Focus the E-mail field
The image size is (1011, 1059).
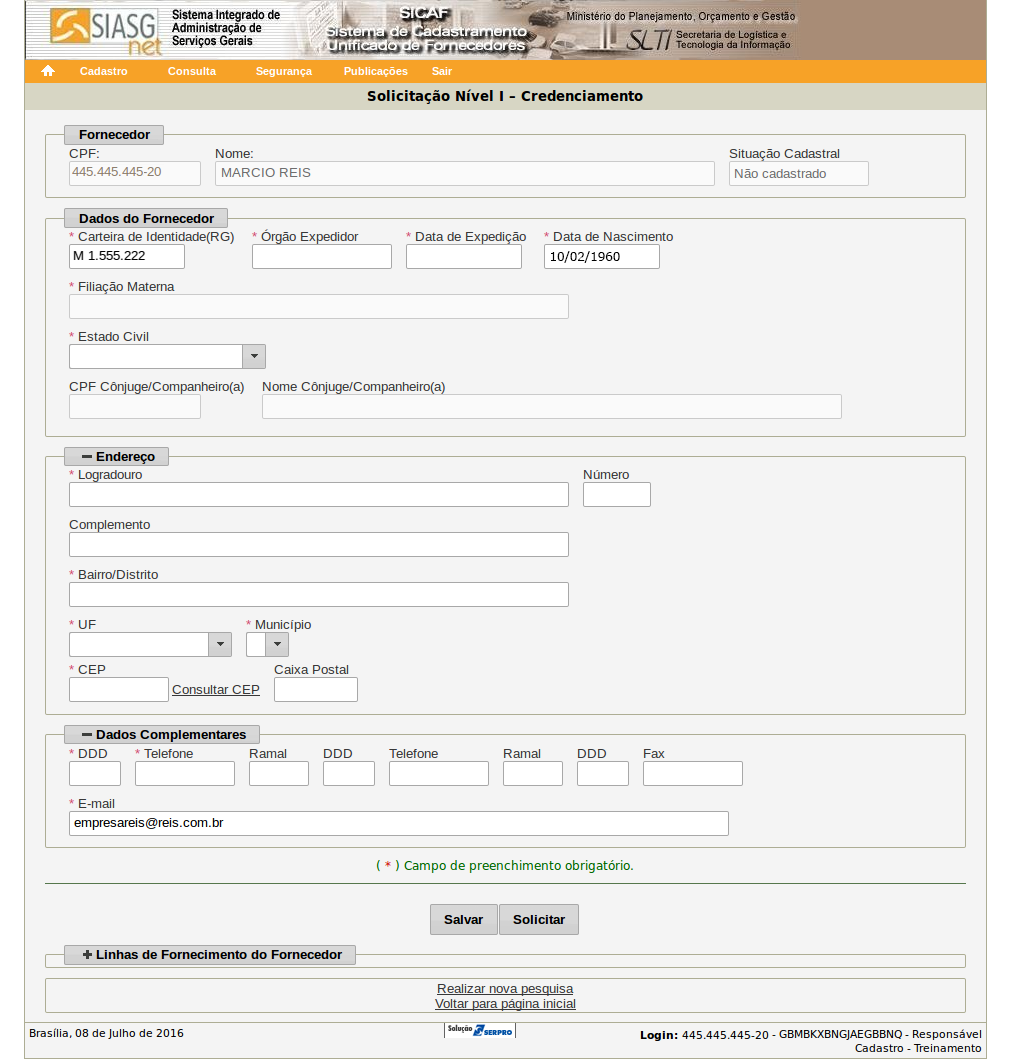[398, 823]
